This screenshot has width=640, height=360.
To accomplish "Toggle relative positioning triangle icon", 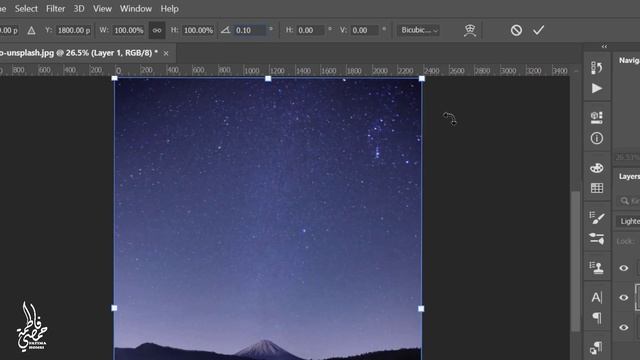I will pyautogui.click(x=31, y=30).
